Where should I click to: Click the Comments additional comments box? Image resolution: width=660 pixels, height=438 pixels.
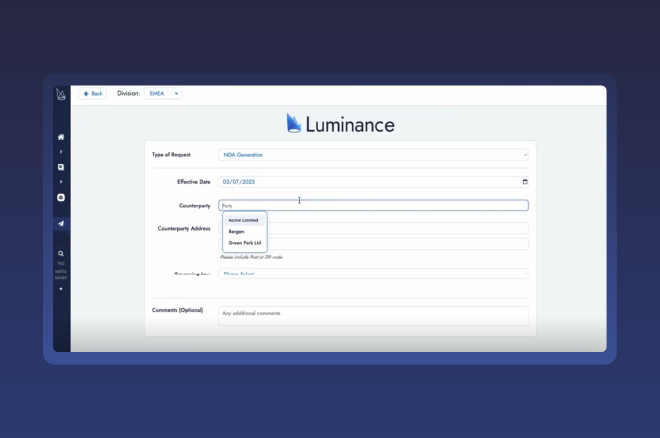point(373,316)
